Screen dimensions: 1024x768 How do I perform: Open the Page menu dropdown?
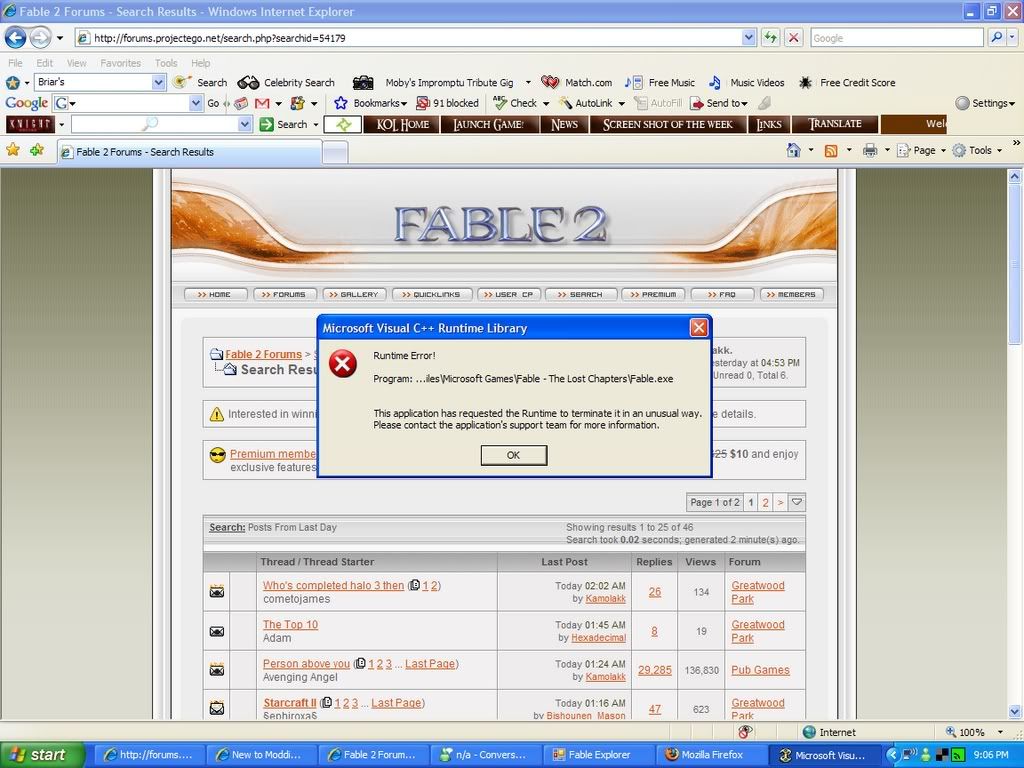coord(921,151)
